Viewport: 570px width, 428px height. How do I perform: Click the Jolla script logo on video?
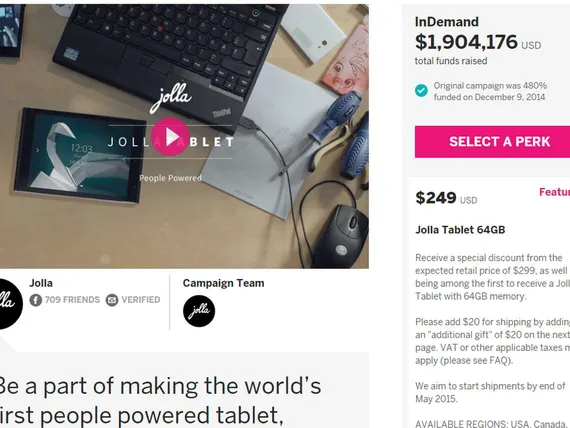tap(170, 98)
